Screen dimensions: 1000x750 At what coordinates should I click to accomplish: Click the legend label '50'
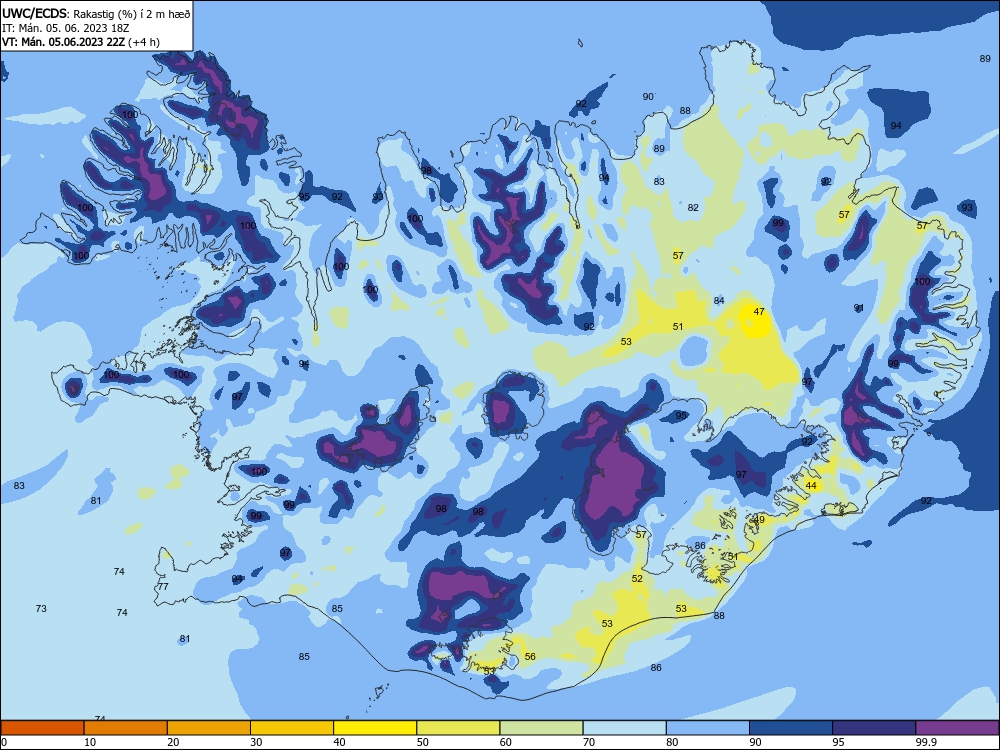point(422,742)
